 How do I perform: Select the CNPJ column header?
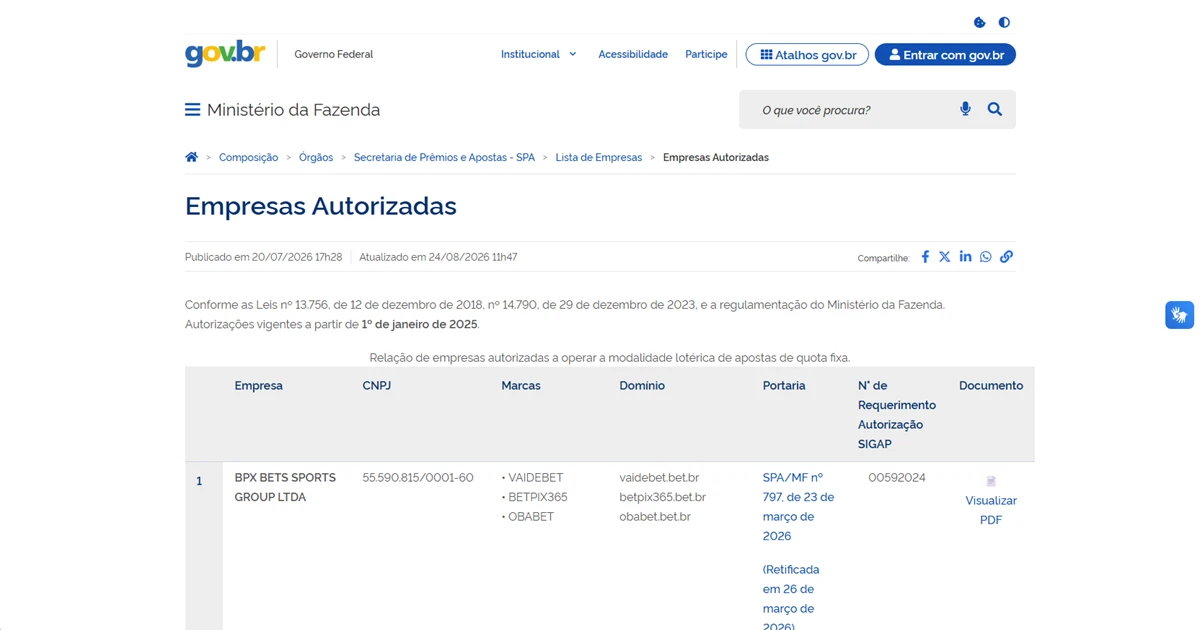coord(377,385)
